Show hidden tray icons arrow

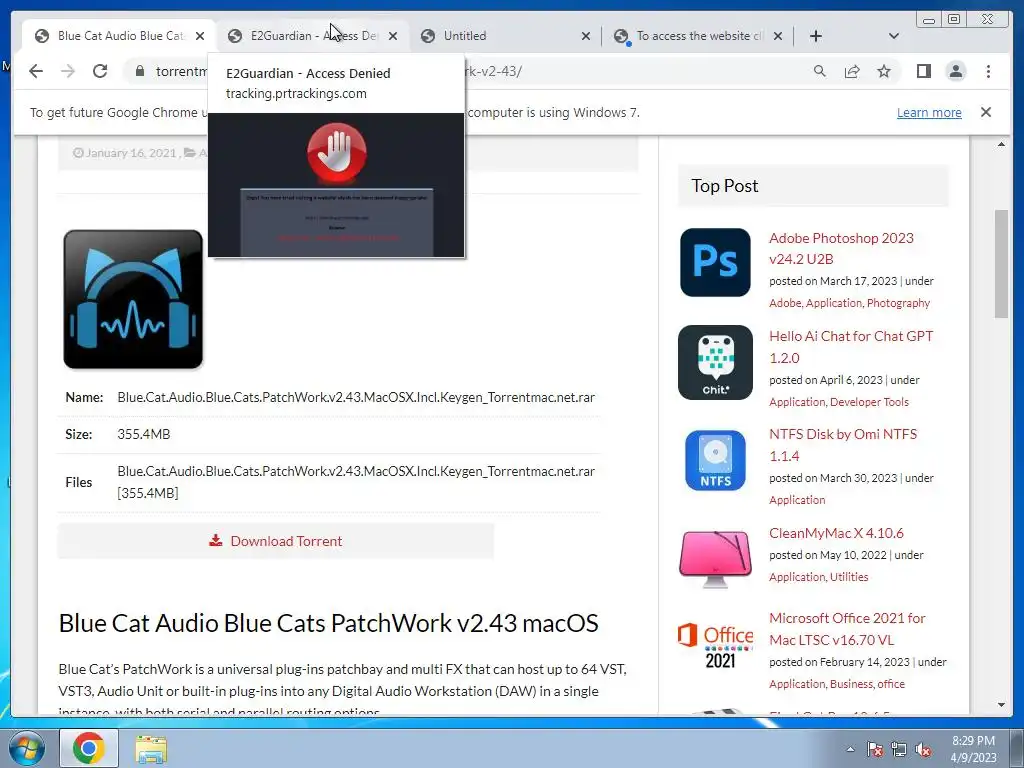[x=850, y=749]
